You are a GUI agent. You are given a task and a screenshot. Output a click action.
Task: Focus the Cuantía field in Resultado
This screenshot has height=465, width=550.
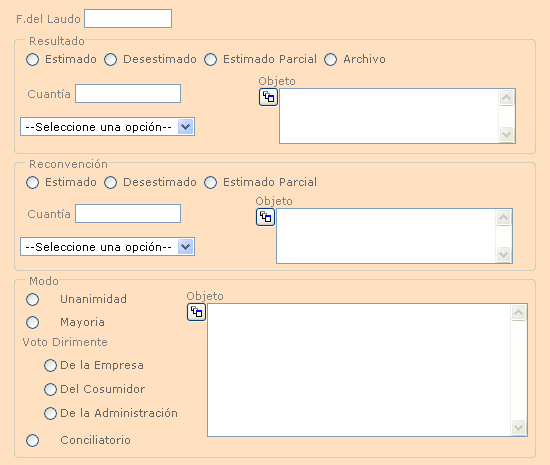coord(128,94)
